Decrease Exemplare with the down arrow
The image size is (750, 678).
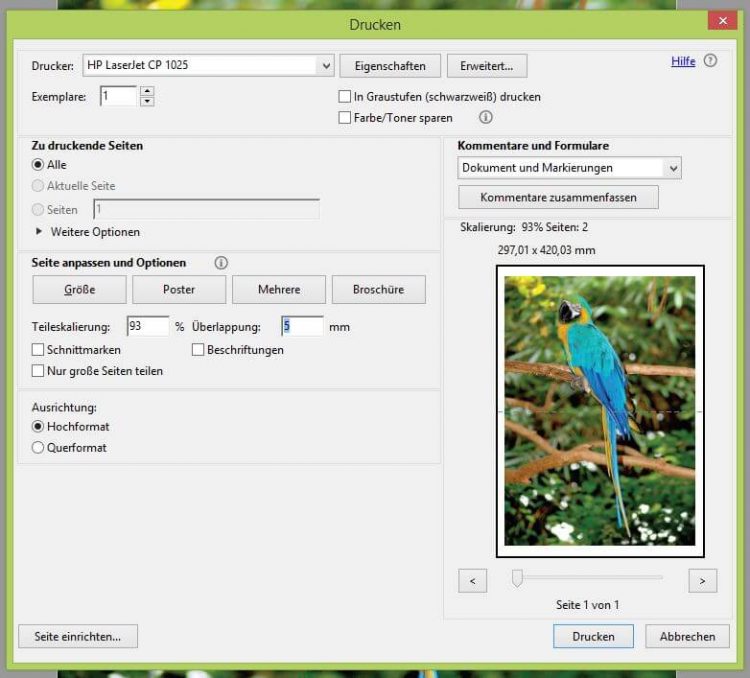tap(147, 101)
